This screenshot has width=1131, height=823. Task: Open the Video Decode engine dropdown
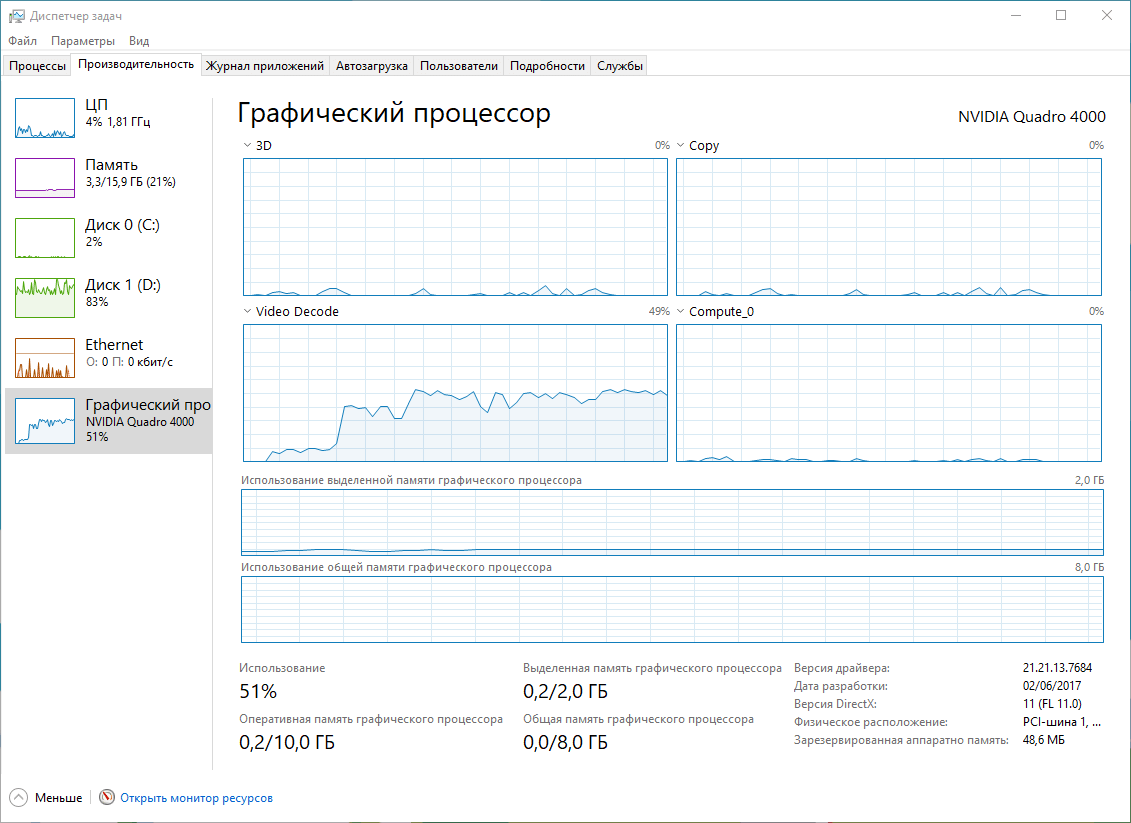pyautogui.click(x=246, y=311)
